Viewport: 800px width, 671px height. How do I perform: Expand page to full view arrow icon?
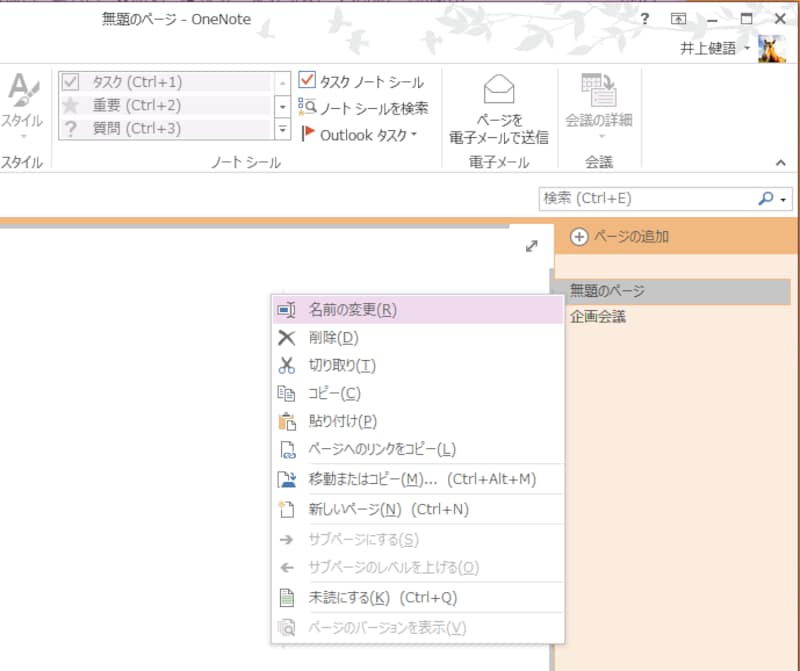point(532,246)
